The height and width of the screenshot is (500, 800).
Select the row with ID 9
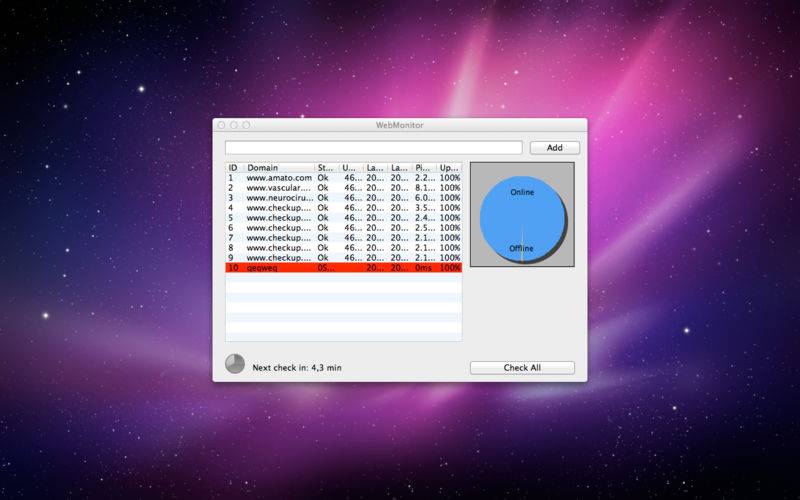343,258
